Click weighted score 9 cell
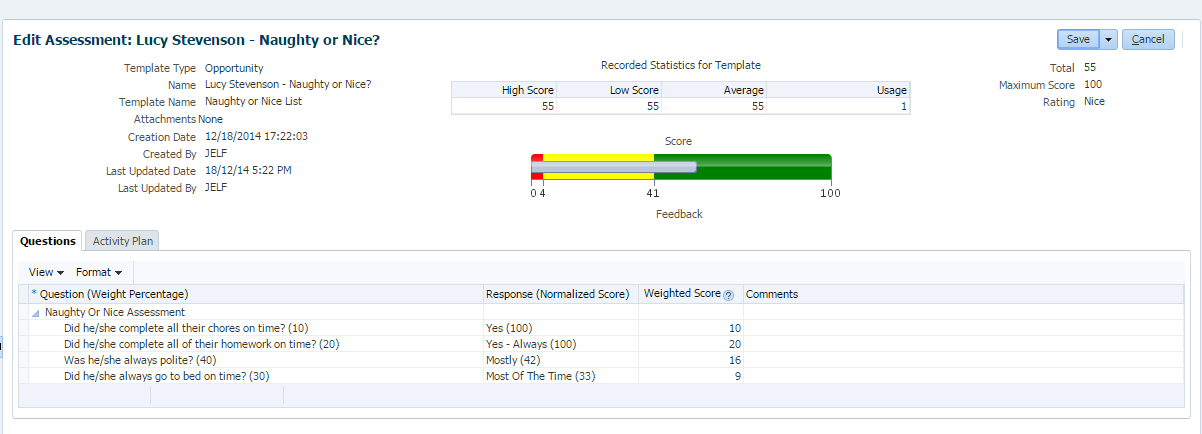Screen dimensions: 1202x434 click(691, 376)
